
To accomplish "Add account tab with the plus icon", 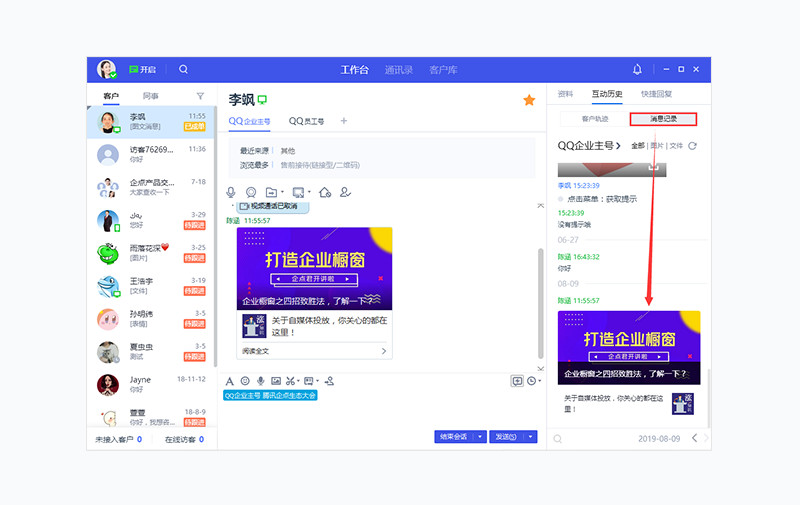I will [x=343, y=121].
